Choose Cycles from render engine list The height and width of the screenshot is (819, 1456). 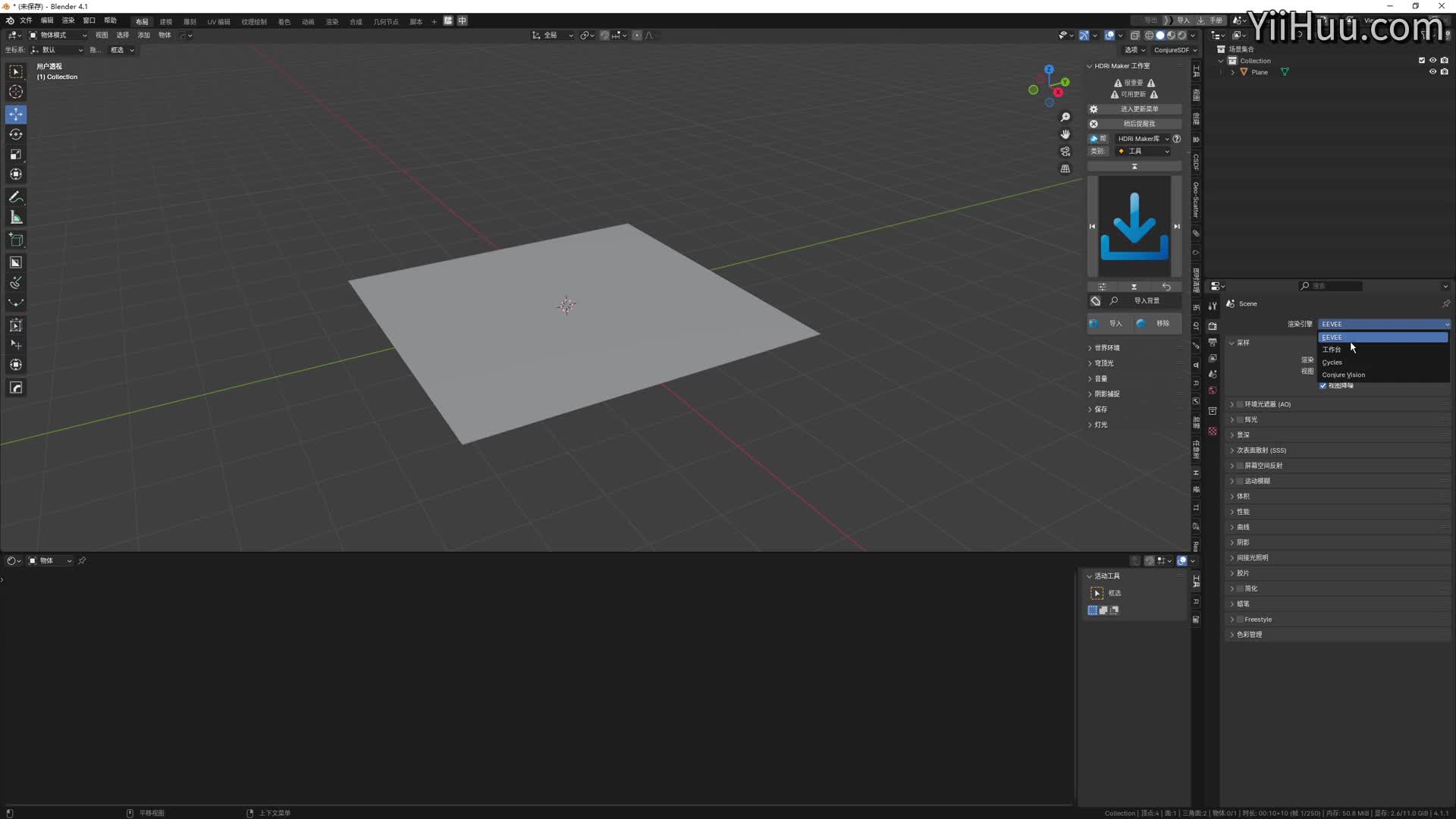(1332, 362)
